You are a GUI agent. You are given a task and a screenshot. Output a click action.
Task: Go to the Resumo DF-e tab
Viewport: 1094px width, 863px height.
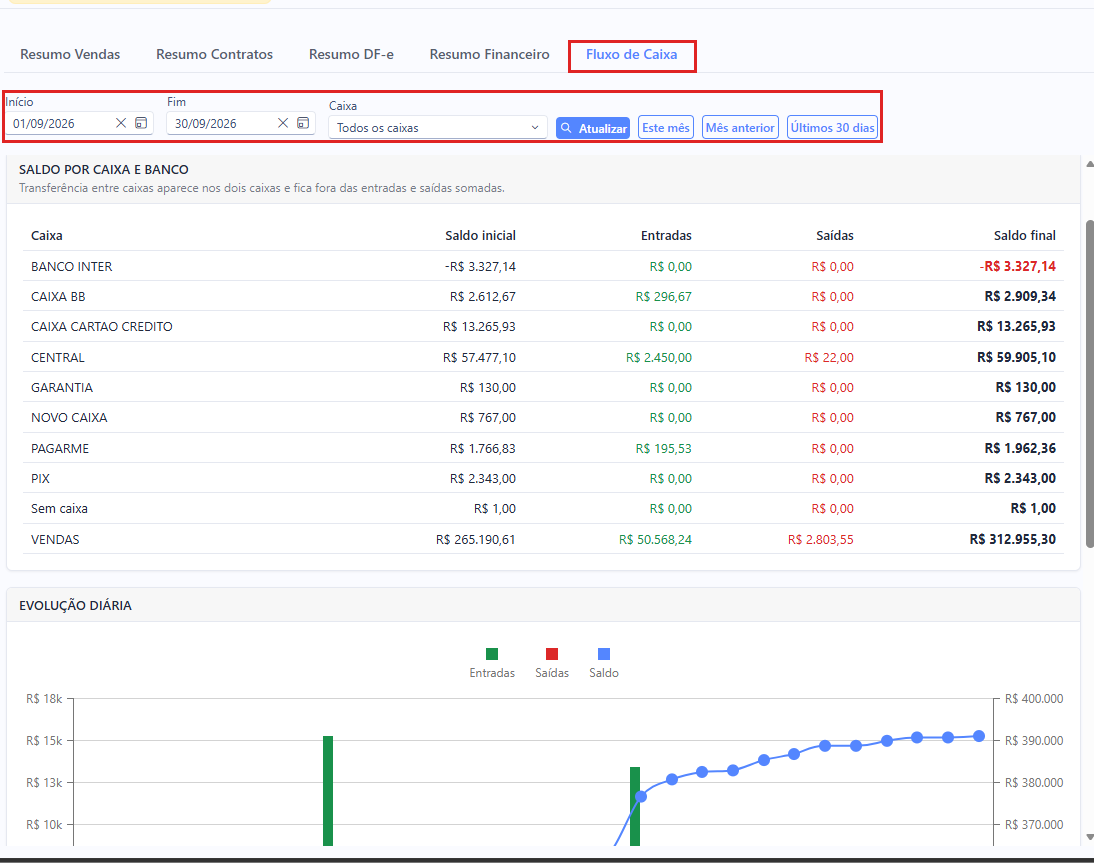[351, 54]
